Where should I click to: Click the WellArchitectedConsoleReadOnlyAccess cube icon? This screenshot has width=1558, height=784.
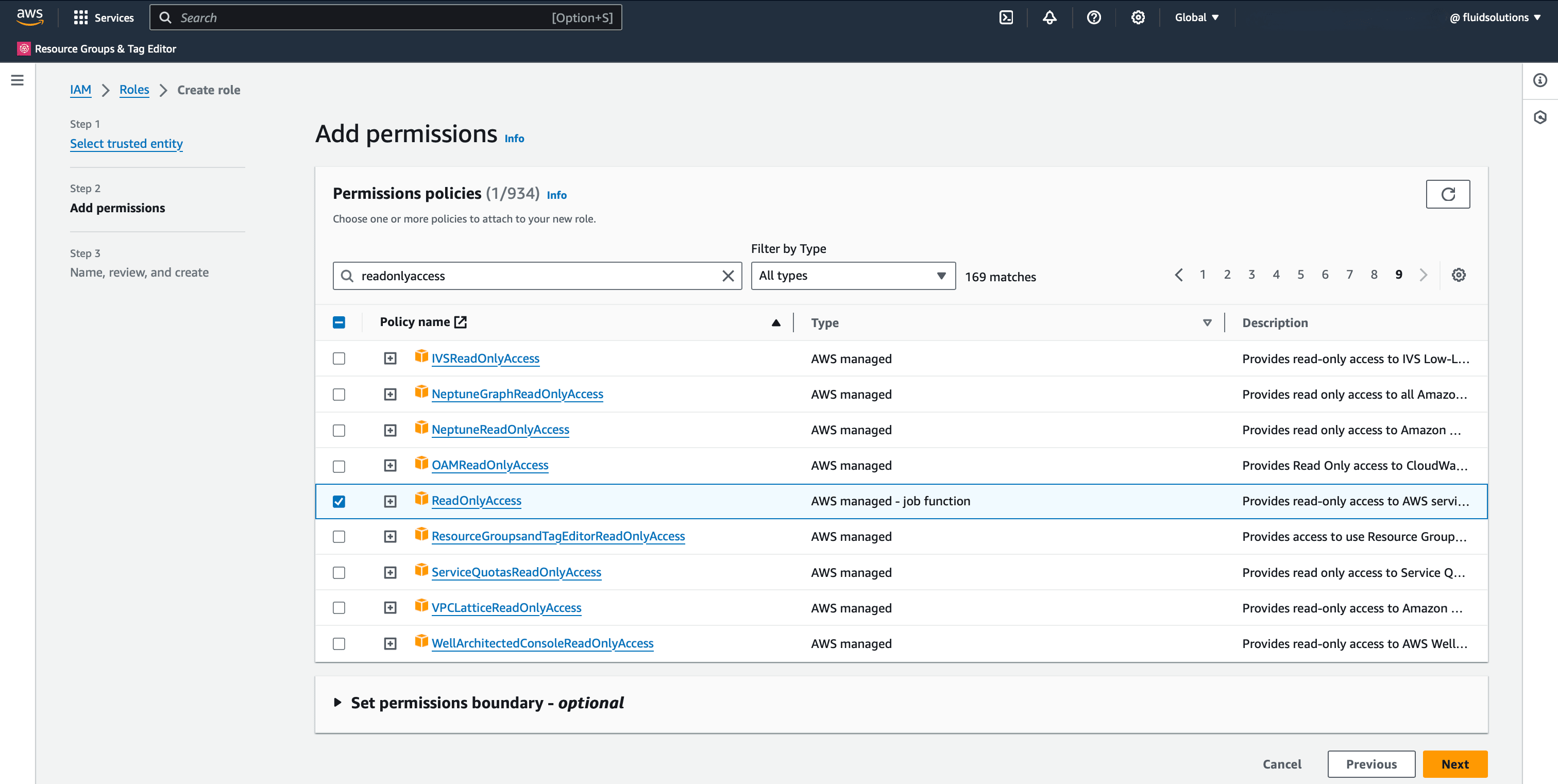[x=421, y=641]
